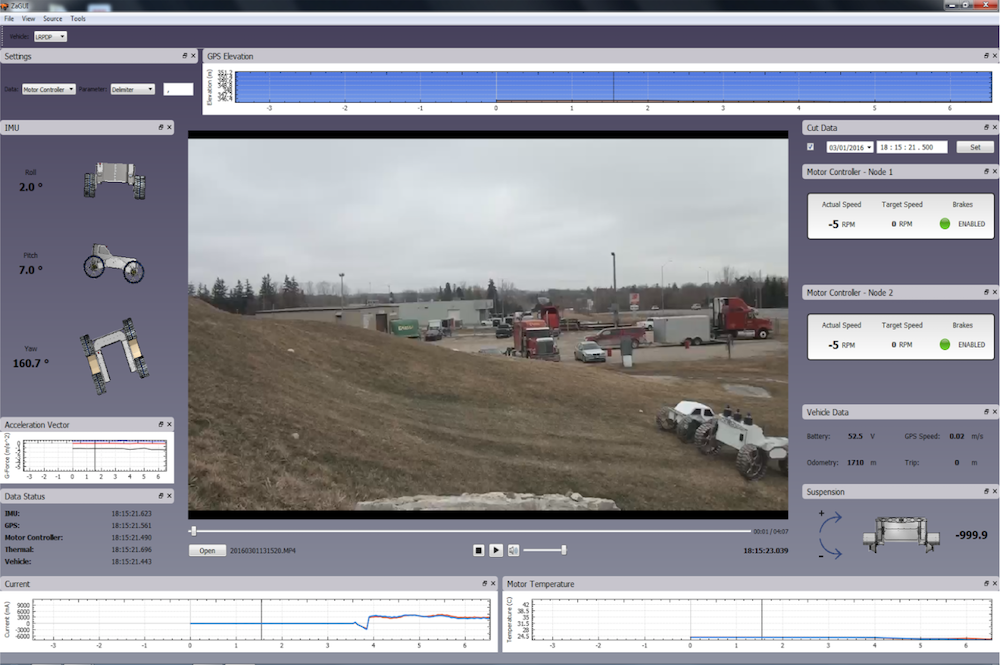Float the IMU panel with its undock icon
This screenshot has width=1000, height=665.
click(160, 127)
